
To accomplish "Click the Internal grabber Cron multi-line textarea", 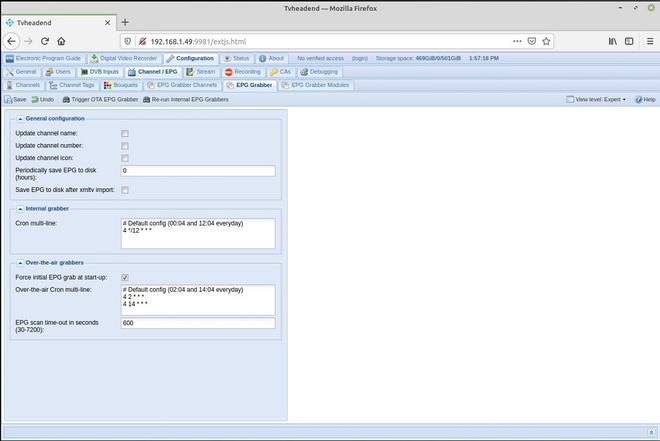I will coord(198,233).
